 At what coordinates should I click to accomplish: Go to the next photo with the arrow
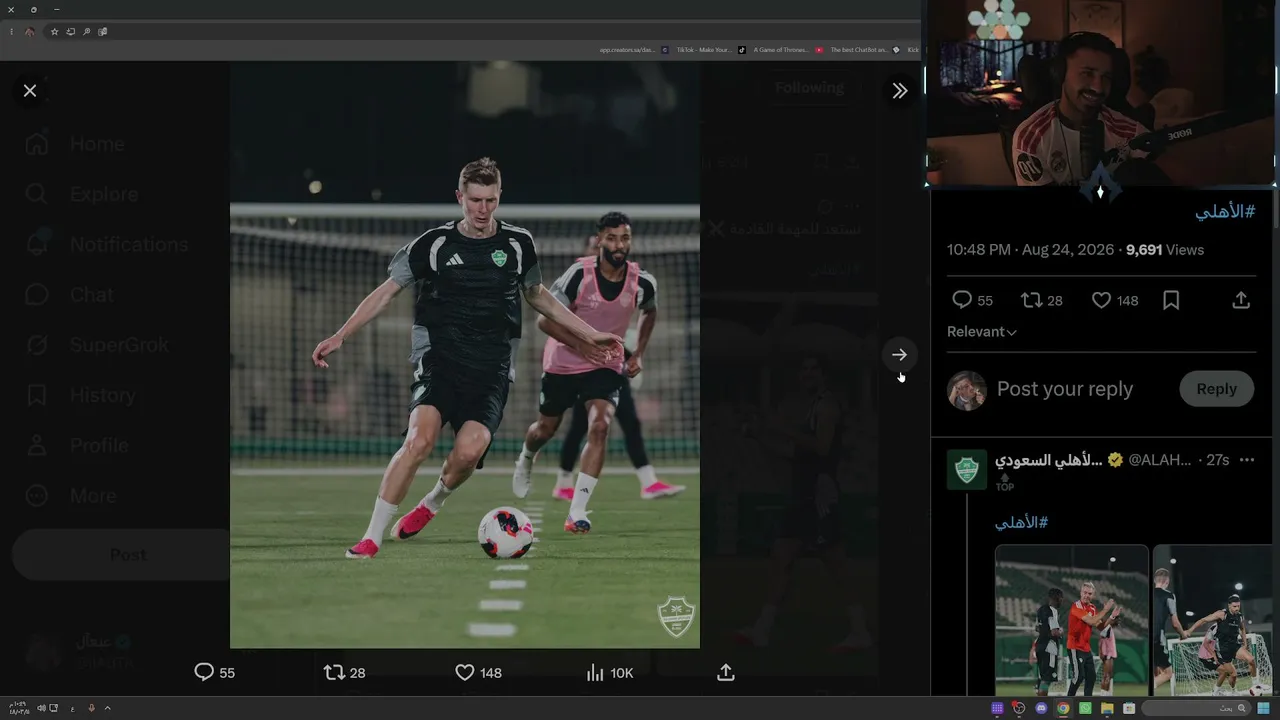coord(900,355)
